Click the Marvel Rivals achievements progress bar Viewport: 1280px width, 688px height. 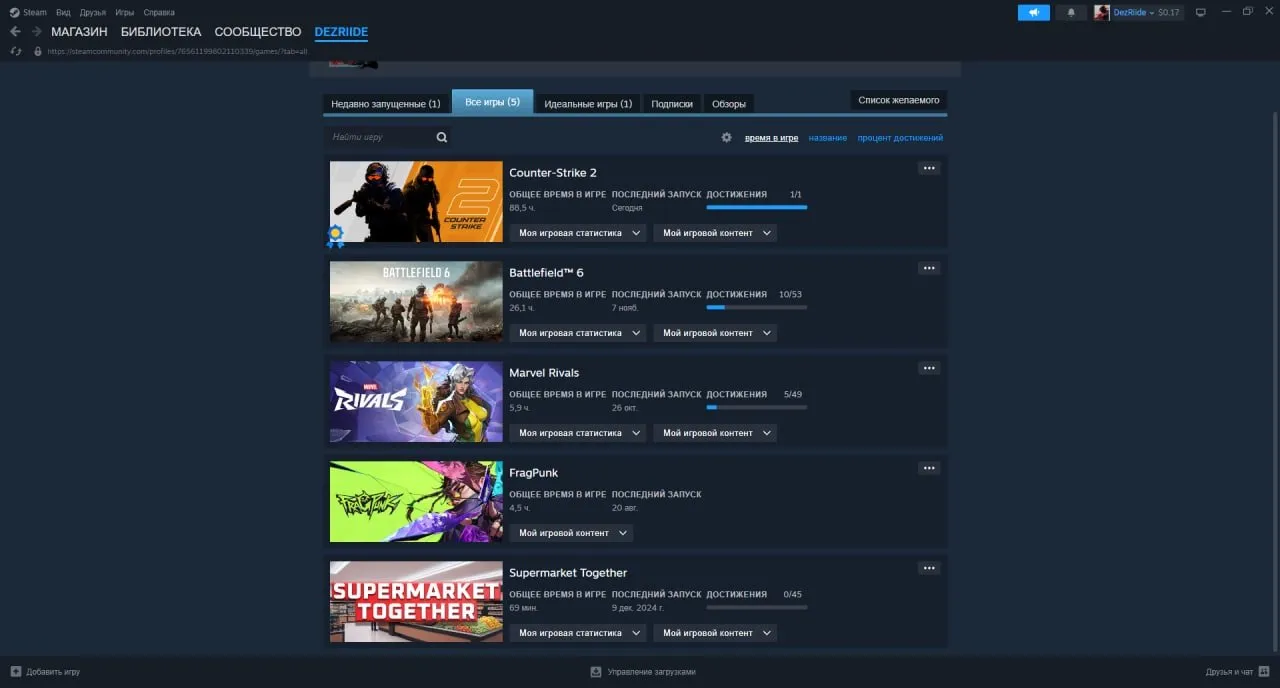[x=757, y=407]
